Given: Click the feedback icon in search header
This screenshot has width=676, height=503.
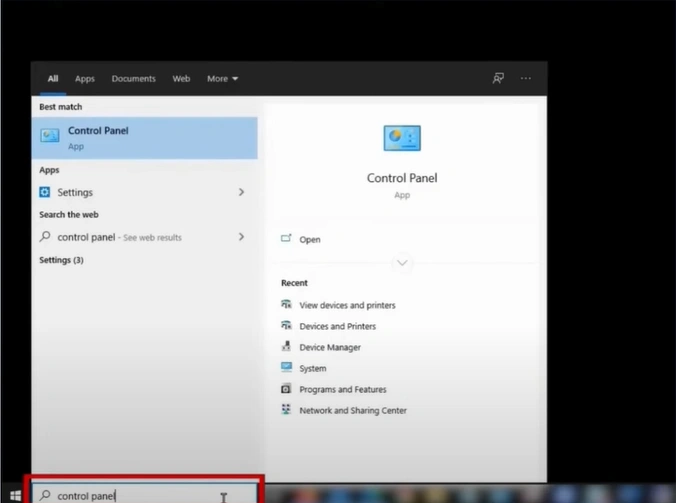Looking at the screenshot, I should (x=498, y=78).
